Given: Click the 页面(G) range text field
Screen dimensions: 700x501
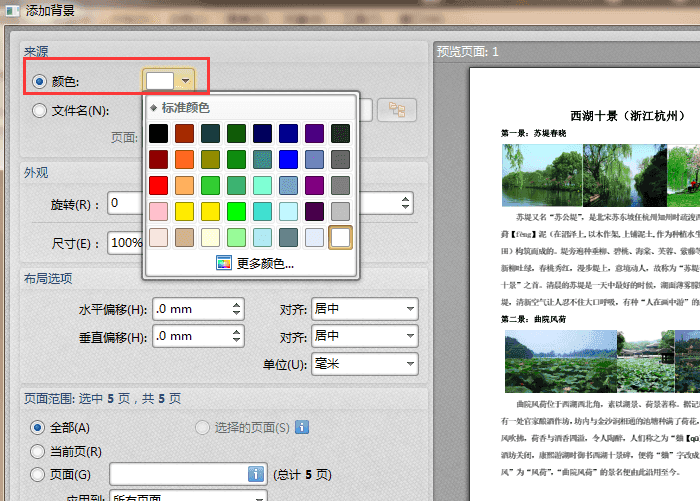Looking at the screenshot, I should tap(188, 474).
